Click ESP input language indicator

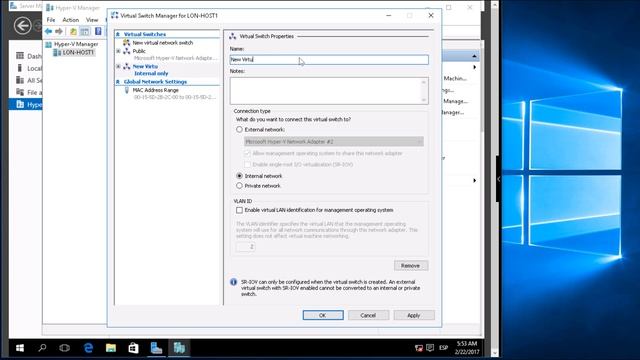pos(444,348)
